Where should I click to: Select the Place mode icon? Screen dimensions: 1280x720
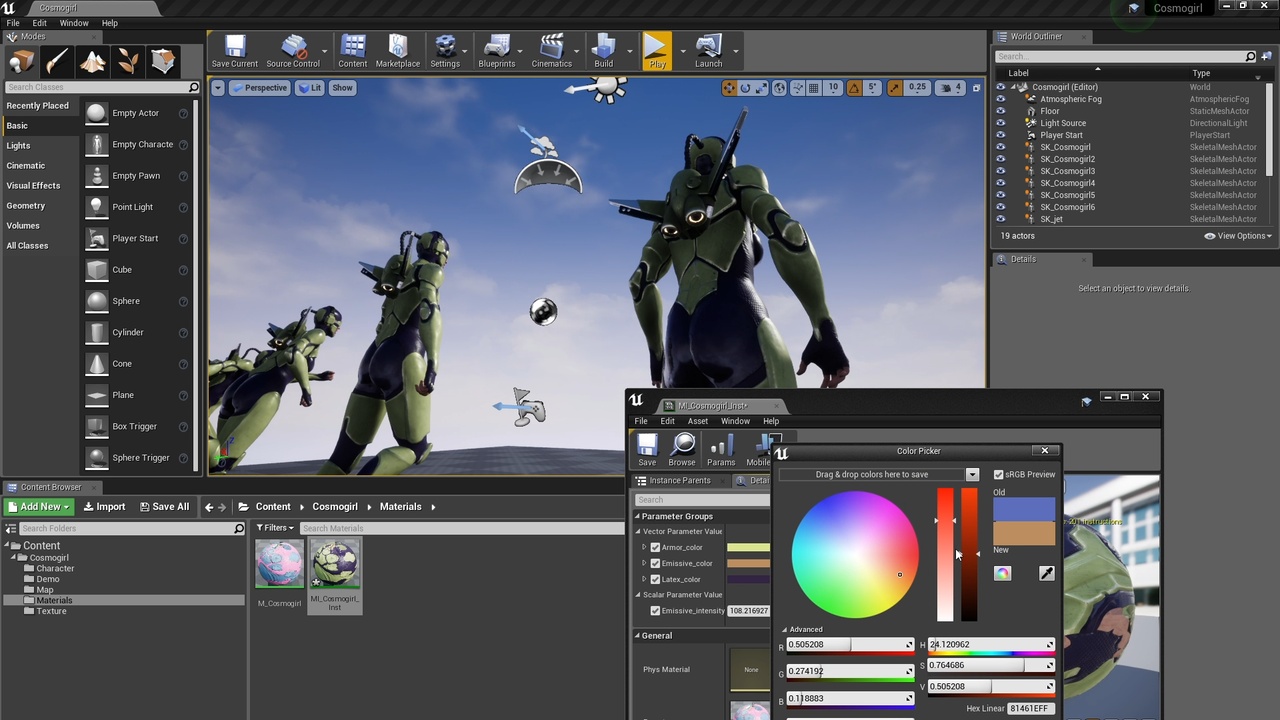point(21,62)
